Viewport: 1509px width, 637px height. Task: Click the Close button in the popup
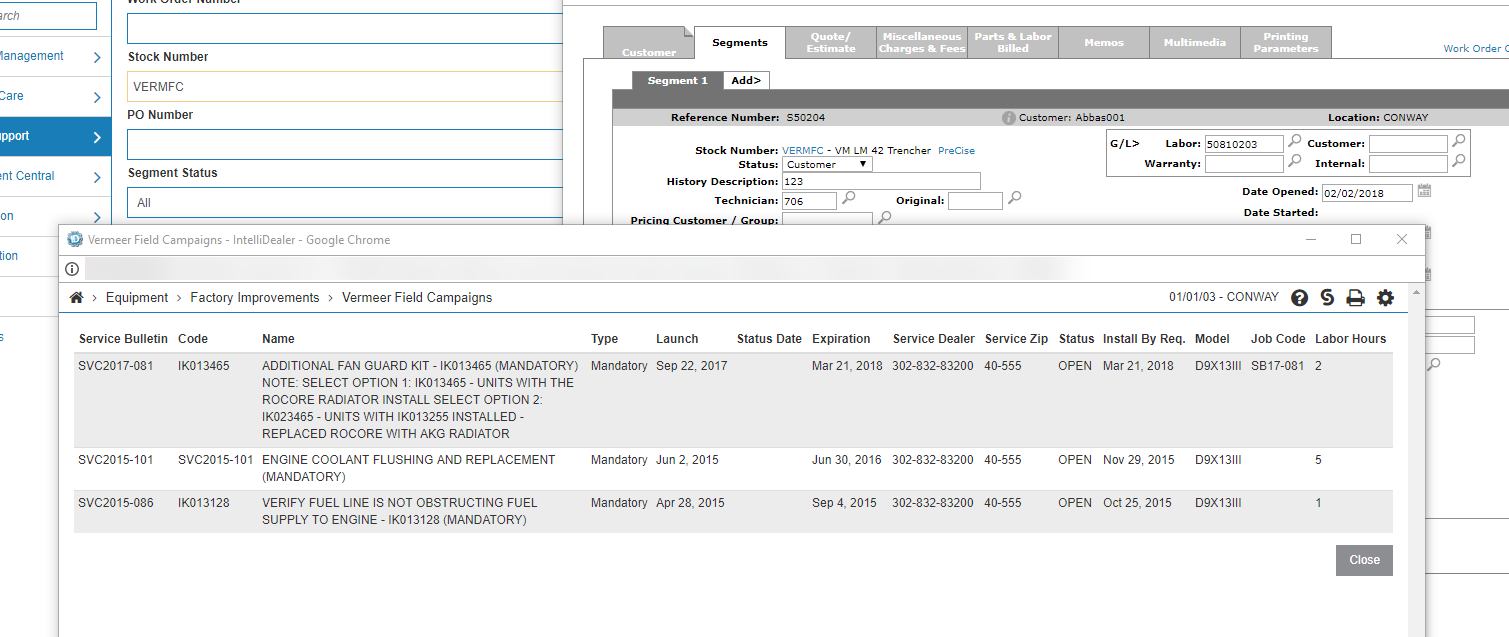click(1364, 560)
